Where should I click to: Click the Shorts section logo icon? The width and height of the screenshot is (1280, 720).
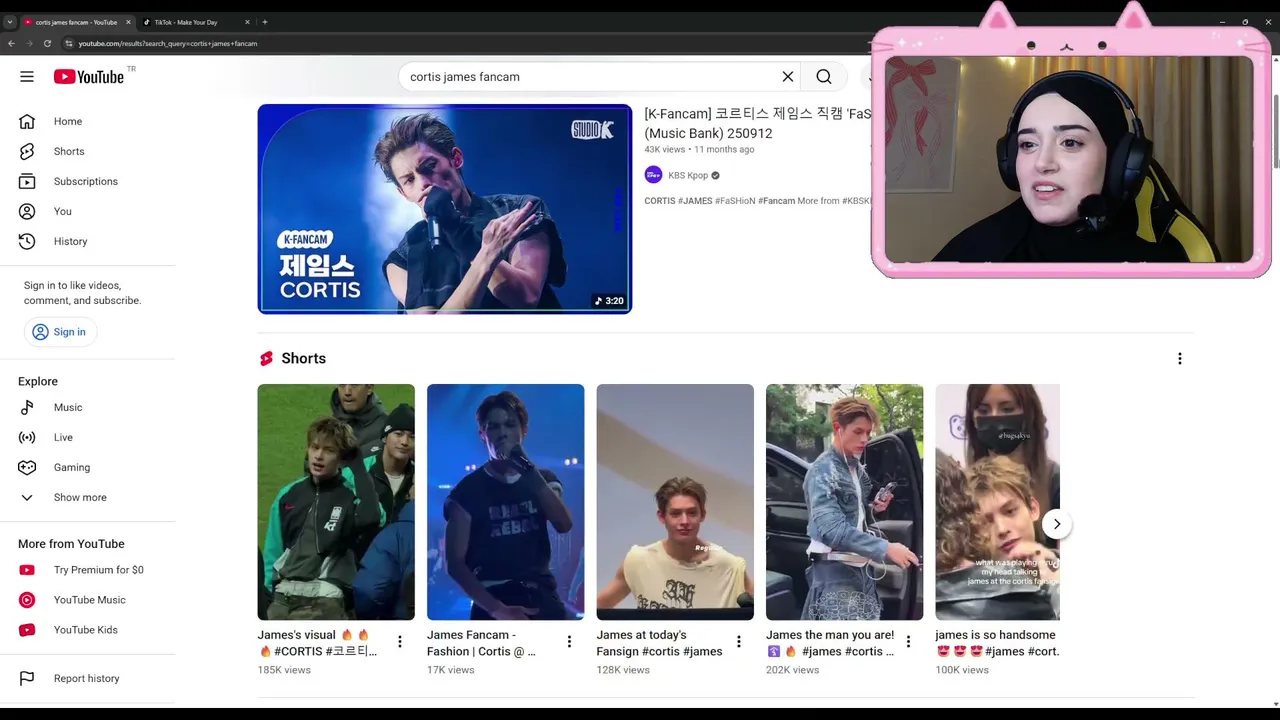pyautogui.click(x=266, y=359)
